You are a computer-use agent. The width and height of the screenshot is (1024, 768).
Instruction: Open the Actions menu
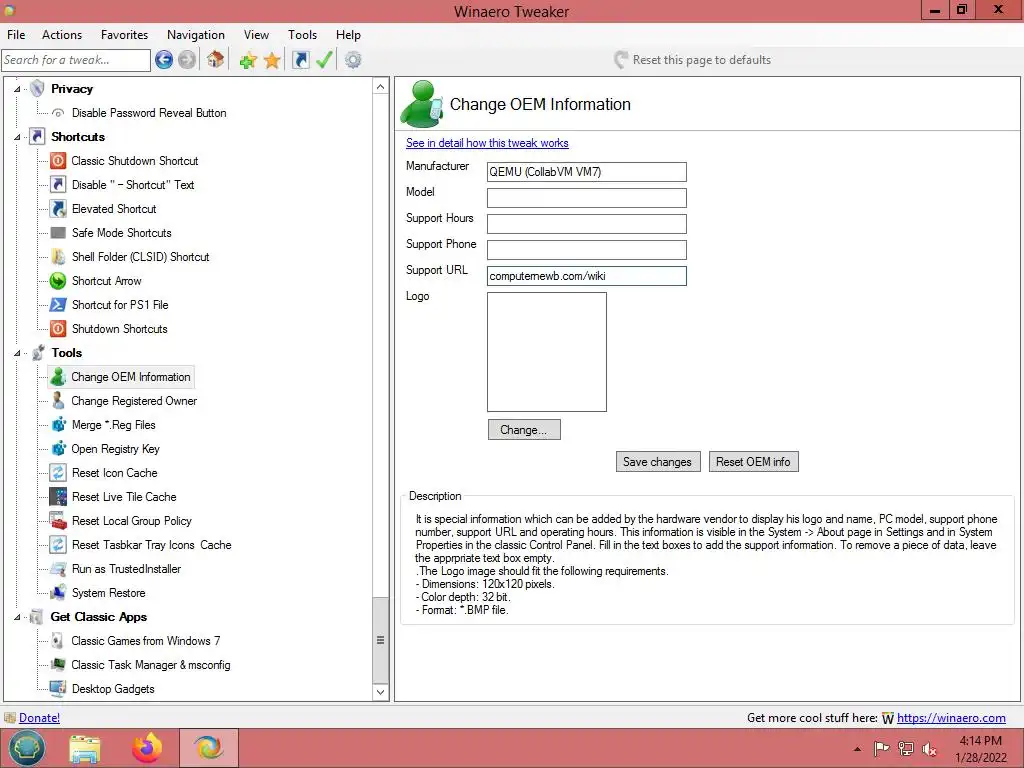[62, 35]
